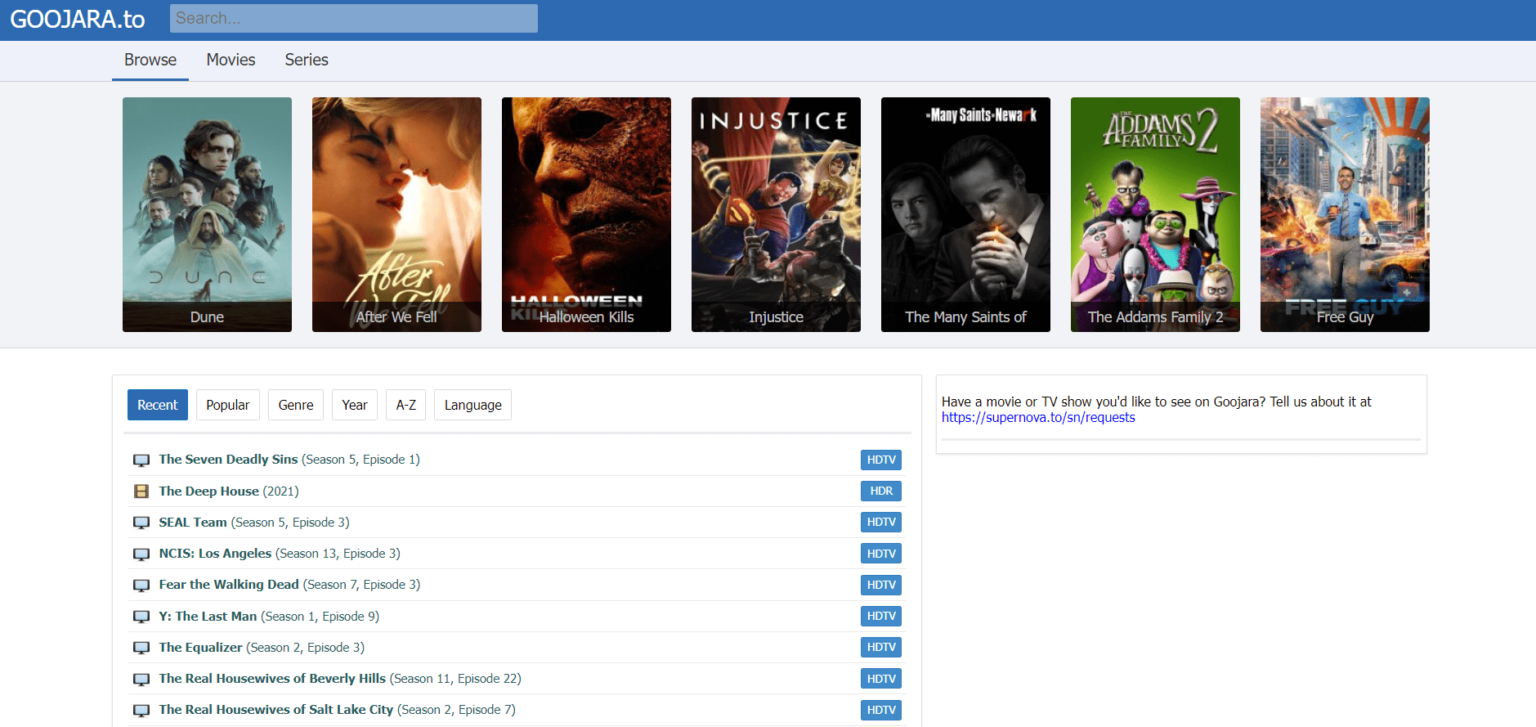Open the NCIS: Los Angeles episode link
Image resolution: width=1536 pixels, height=727 pixels.
tap(279, 553)
